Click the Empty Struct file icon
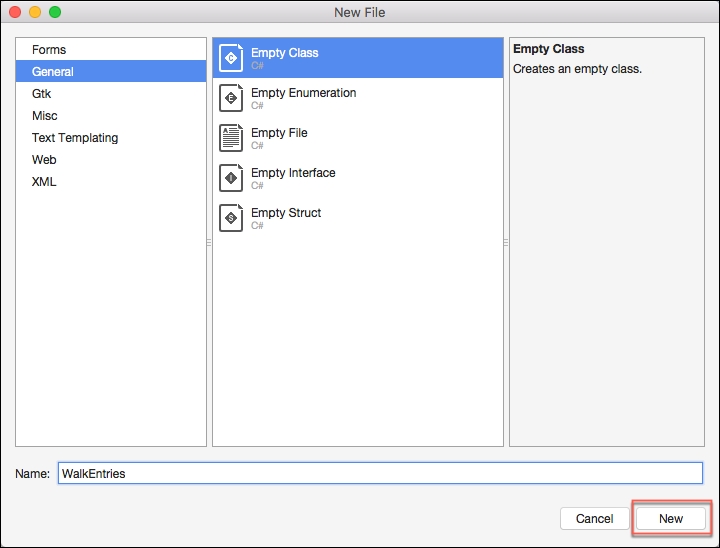This screenshot has height=548, width=720. tap(231, 218)
